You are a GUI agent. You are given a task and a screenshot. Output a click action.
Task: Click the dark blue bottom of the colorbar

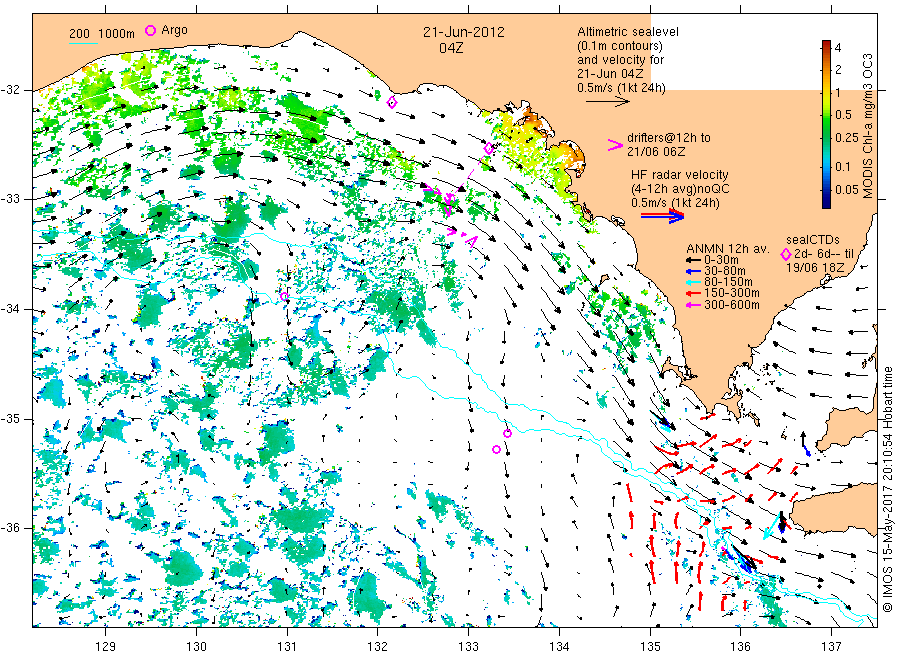click(x=826, y=202)
